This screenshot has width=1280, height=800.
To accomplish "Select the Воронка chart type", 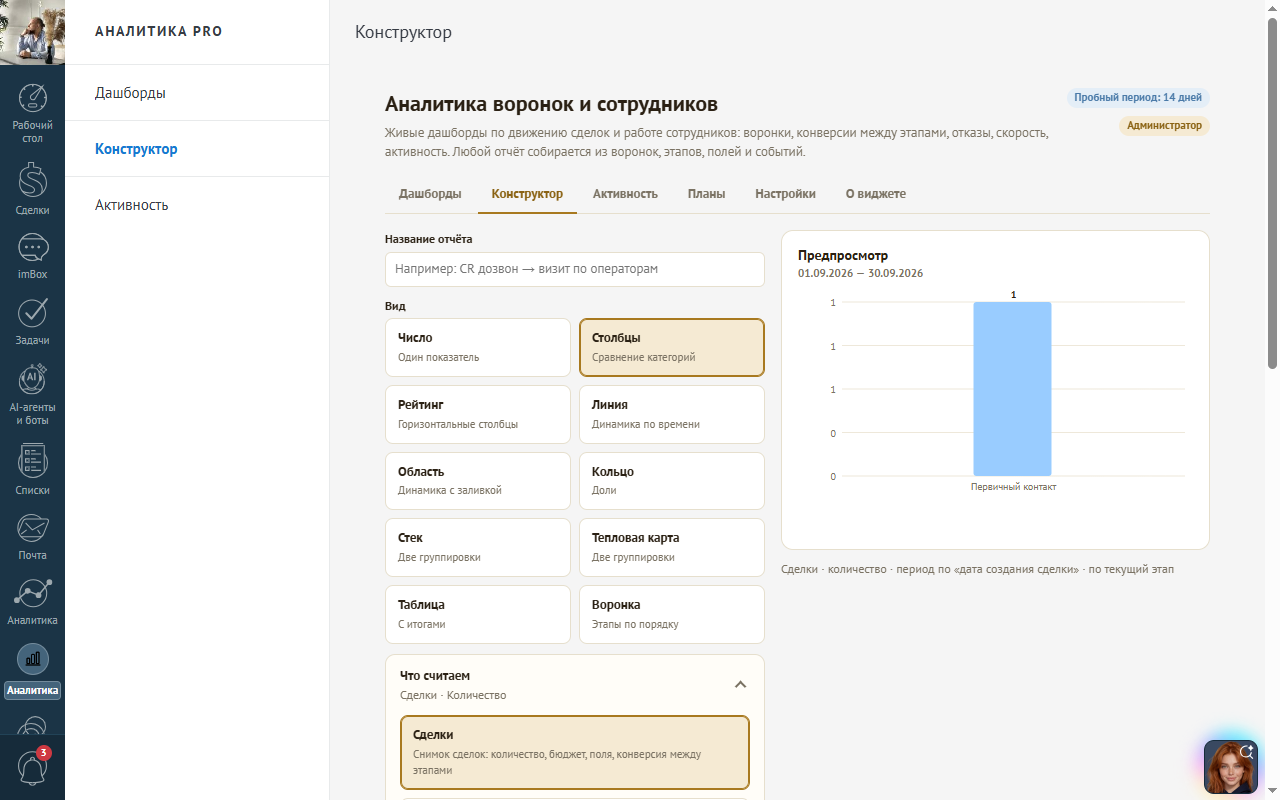I will click(672, 614).
